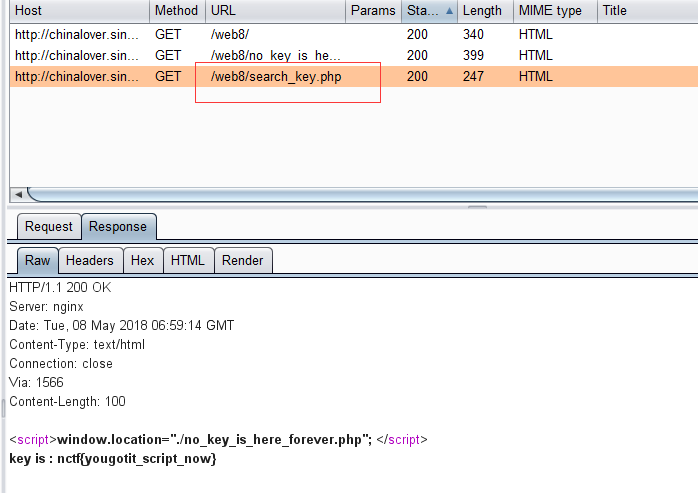Select the /web8/search_key.php request row
698x493 pixels.
click(275, 76)
